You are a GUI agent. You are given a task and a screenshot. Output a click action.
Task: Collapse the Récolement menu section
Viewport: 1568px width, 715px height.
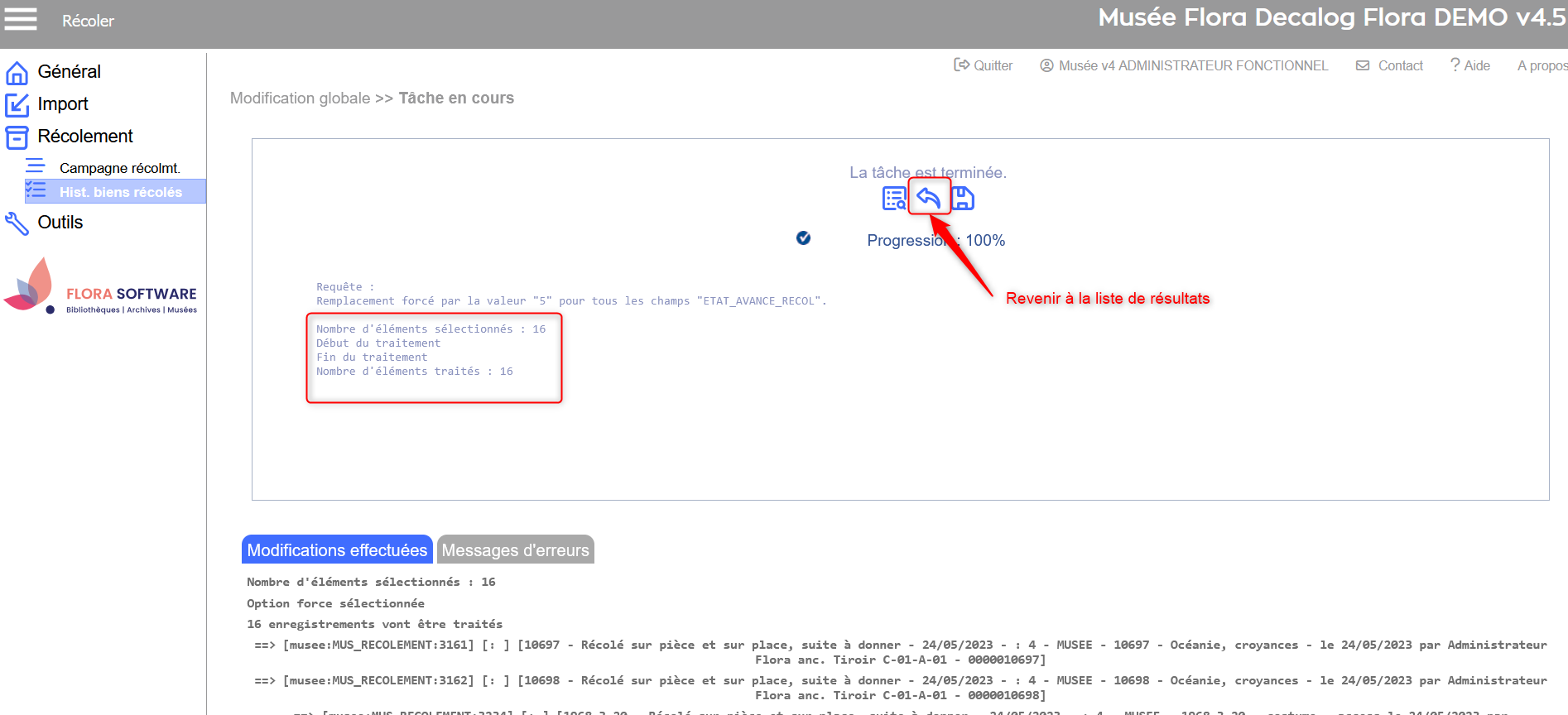85,137
